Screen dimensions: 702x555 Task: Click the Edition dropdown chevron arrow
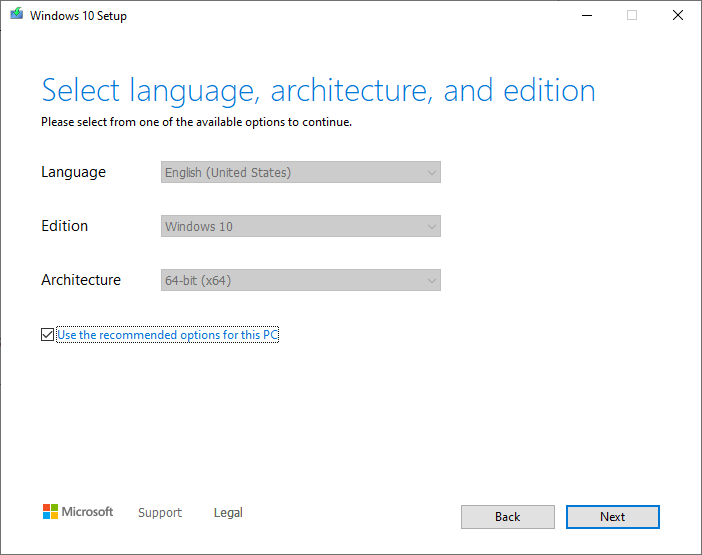coord(432,227)
